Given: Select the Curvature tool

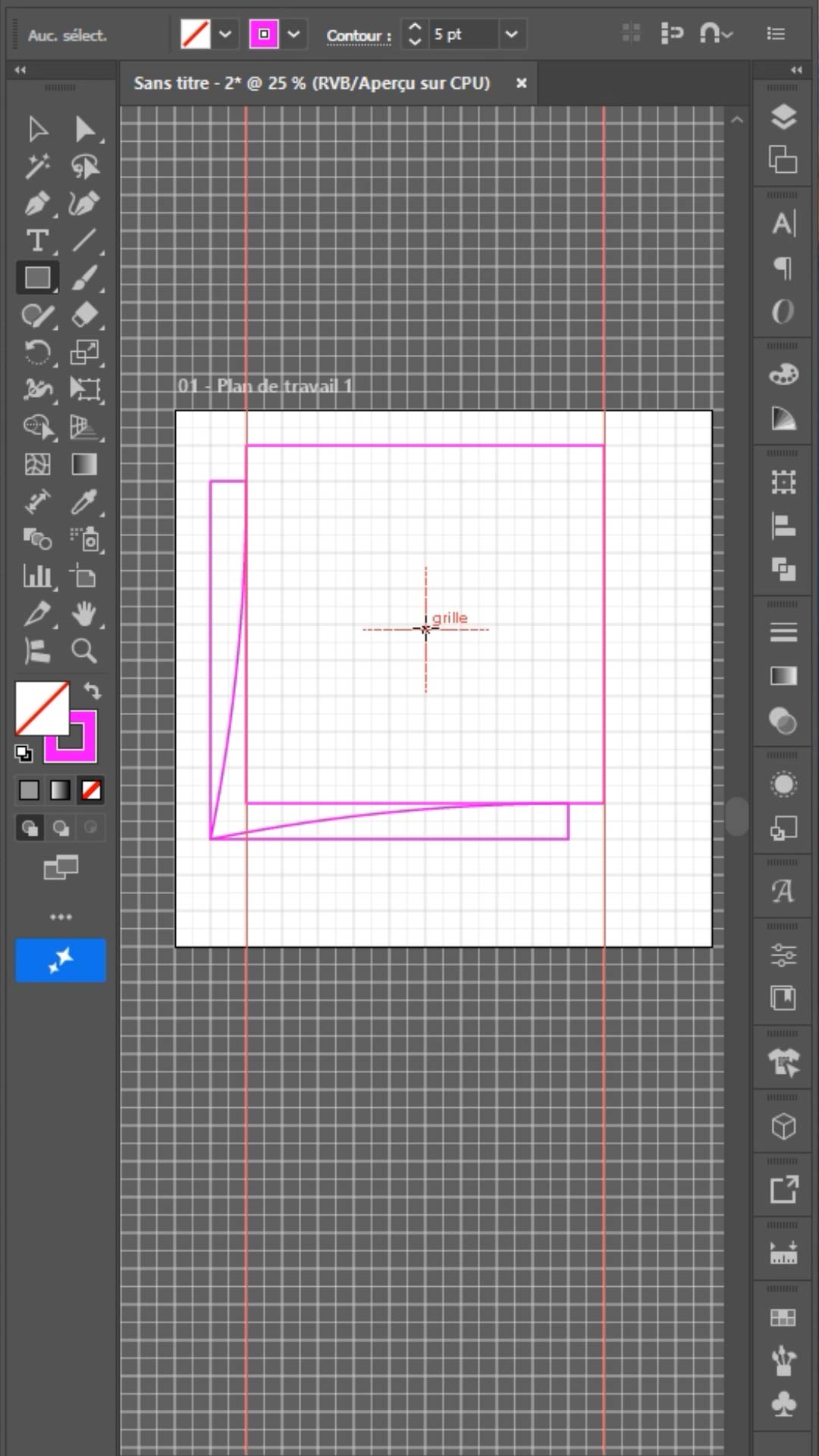Looking at the screenshot, I should 85,203.
